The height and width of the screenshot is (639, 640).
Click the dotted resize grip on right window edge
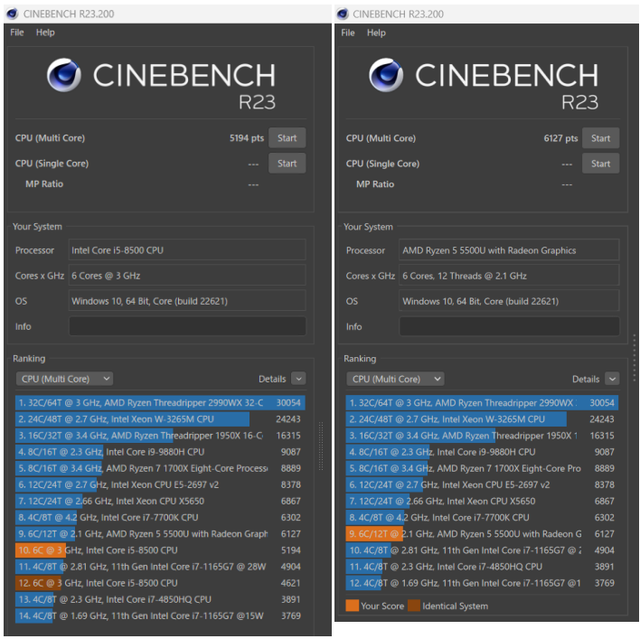click(x=634, y=358)
